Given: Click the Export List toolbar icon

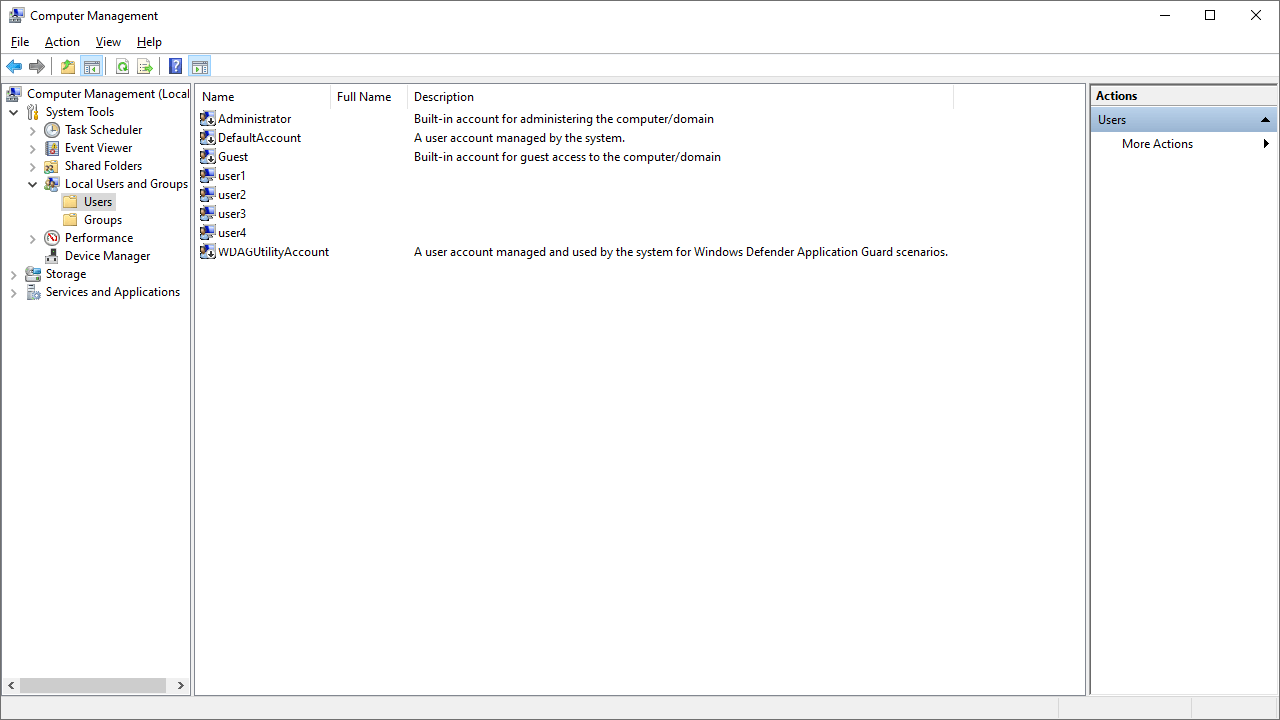Looking at the screenshot, I should click(x=145, y=67).
